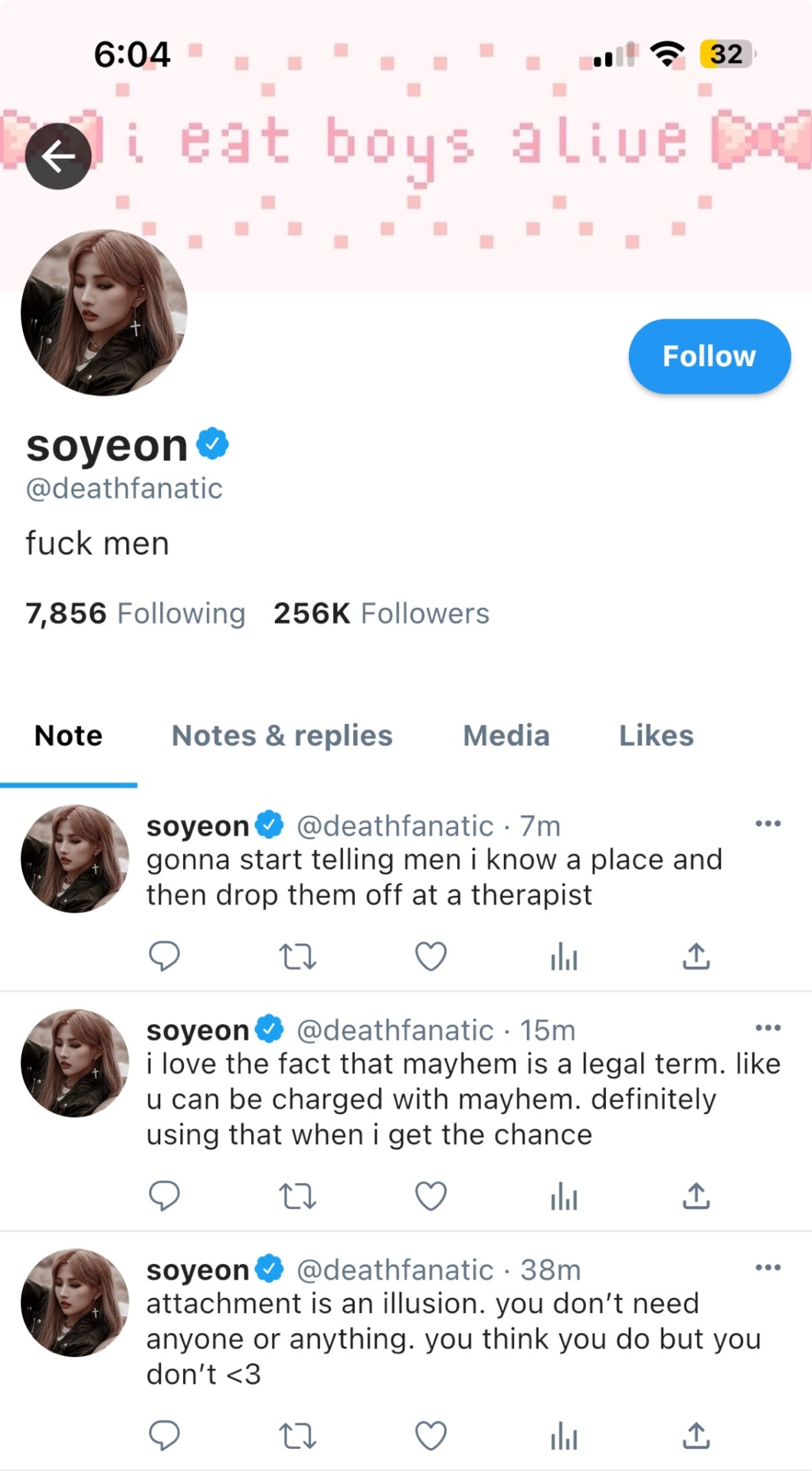Follow the soyeon account
Image resolution: width=812 pixels, height=1471 pixels.
[x=709, y=356]
